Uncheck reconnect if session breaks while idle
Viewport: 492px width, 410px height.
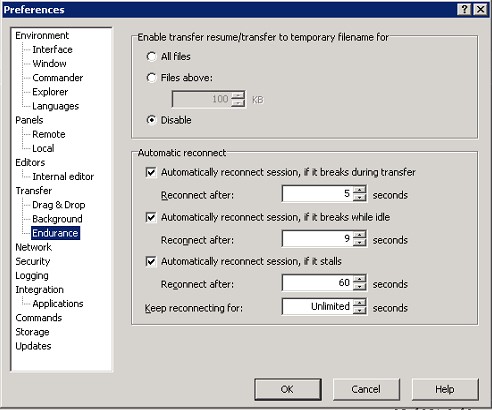click(151, 217)
